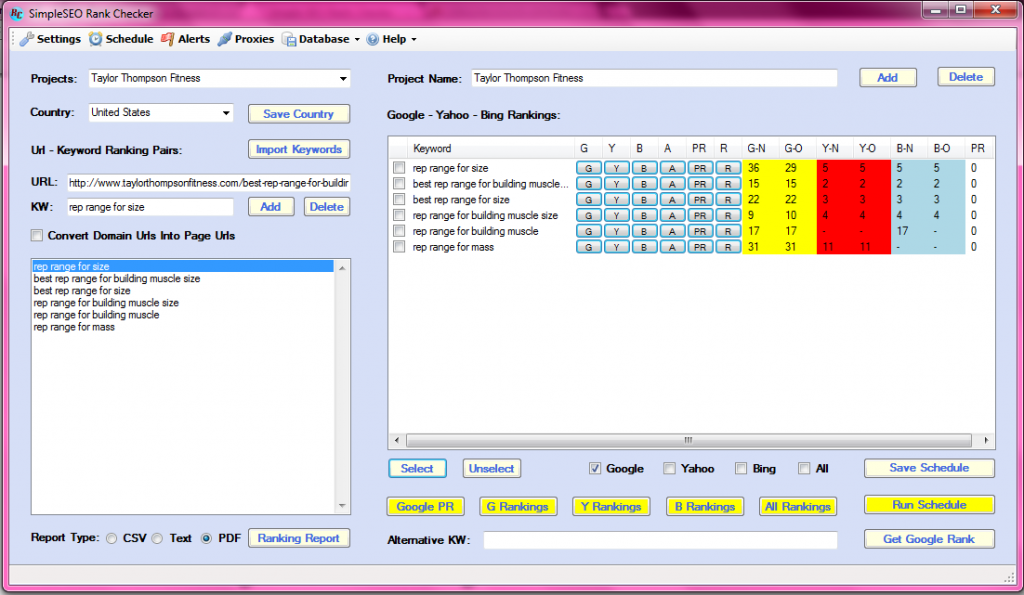Check the 'best rep range for size' row checkbox
Screen dimensions: 1024x595
pyautogui.click(x=399, y=200)
